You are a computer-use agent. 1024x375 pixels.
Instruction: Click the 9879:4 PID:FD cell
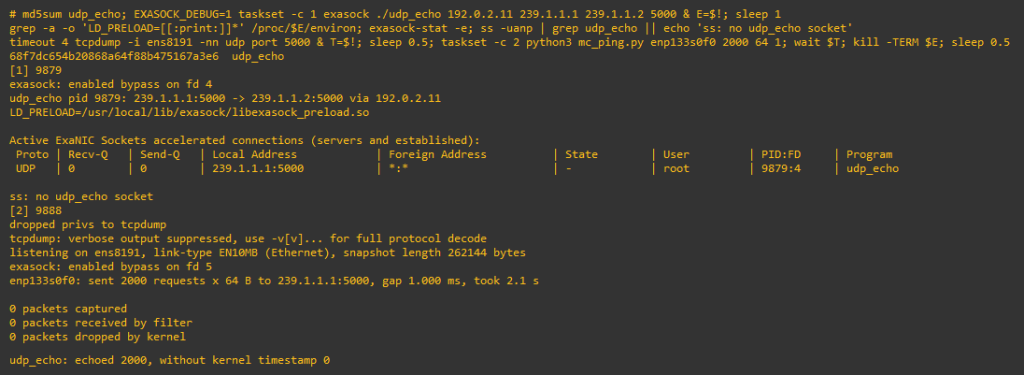coord(781,169)
